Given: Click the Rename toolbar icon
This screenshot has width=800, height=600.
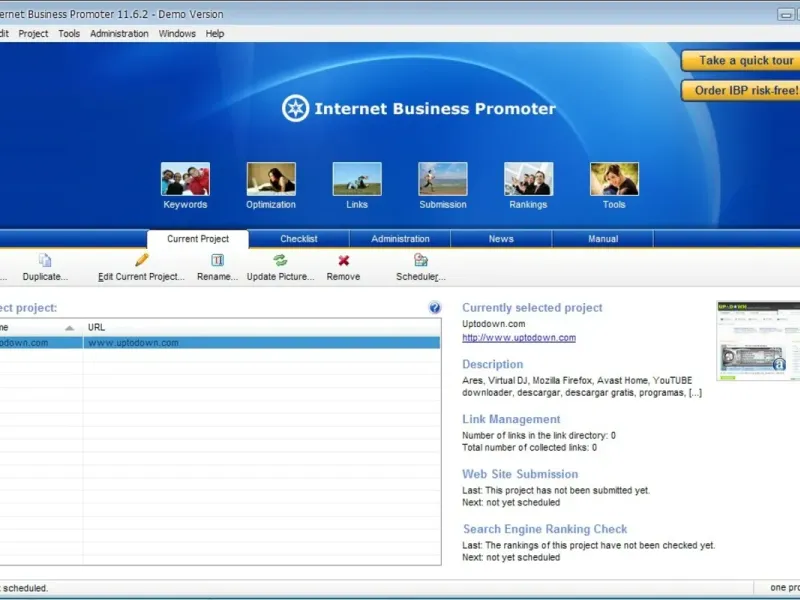Looking at the screenshot, I should click(x=217, y=260).
